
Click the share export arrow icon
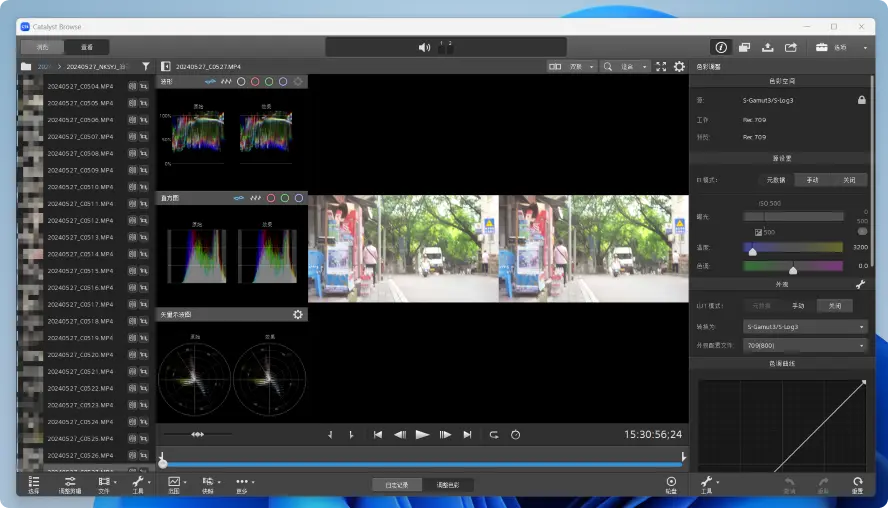pyautogui.click(x=791, y=48)
